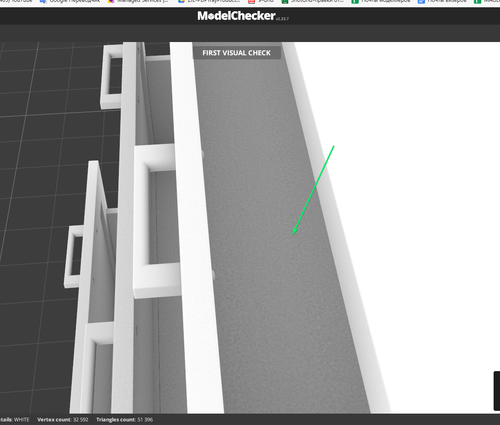Click the Vertex count 32 592 status text

pos(63,420)
